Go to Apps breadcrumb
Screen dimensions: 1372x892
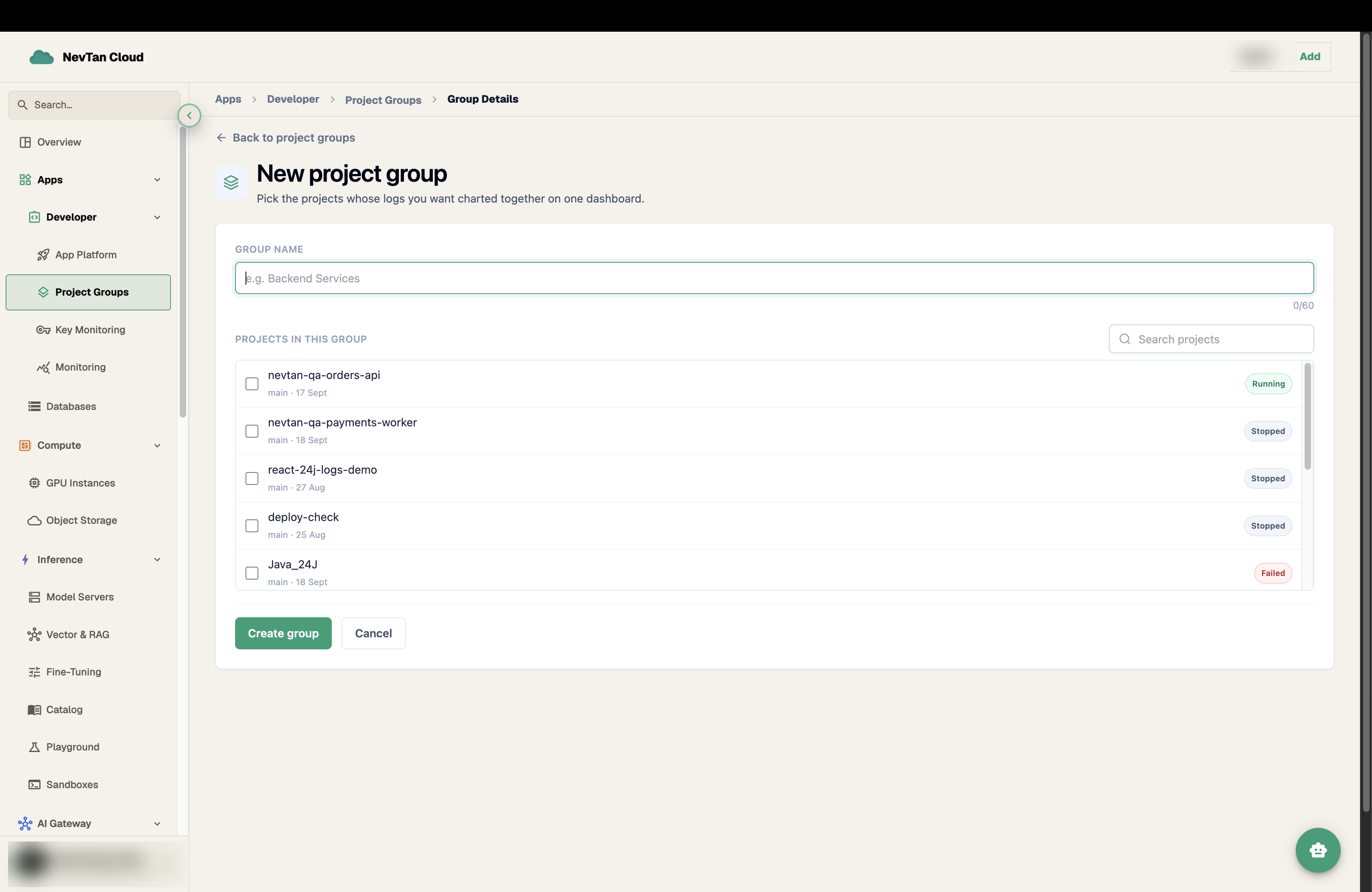(228, 99)
